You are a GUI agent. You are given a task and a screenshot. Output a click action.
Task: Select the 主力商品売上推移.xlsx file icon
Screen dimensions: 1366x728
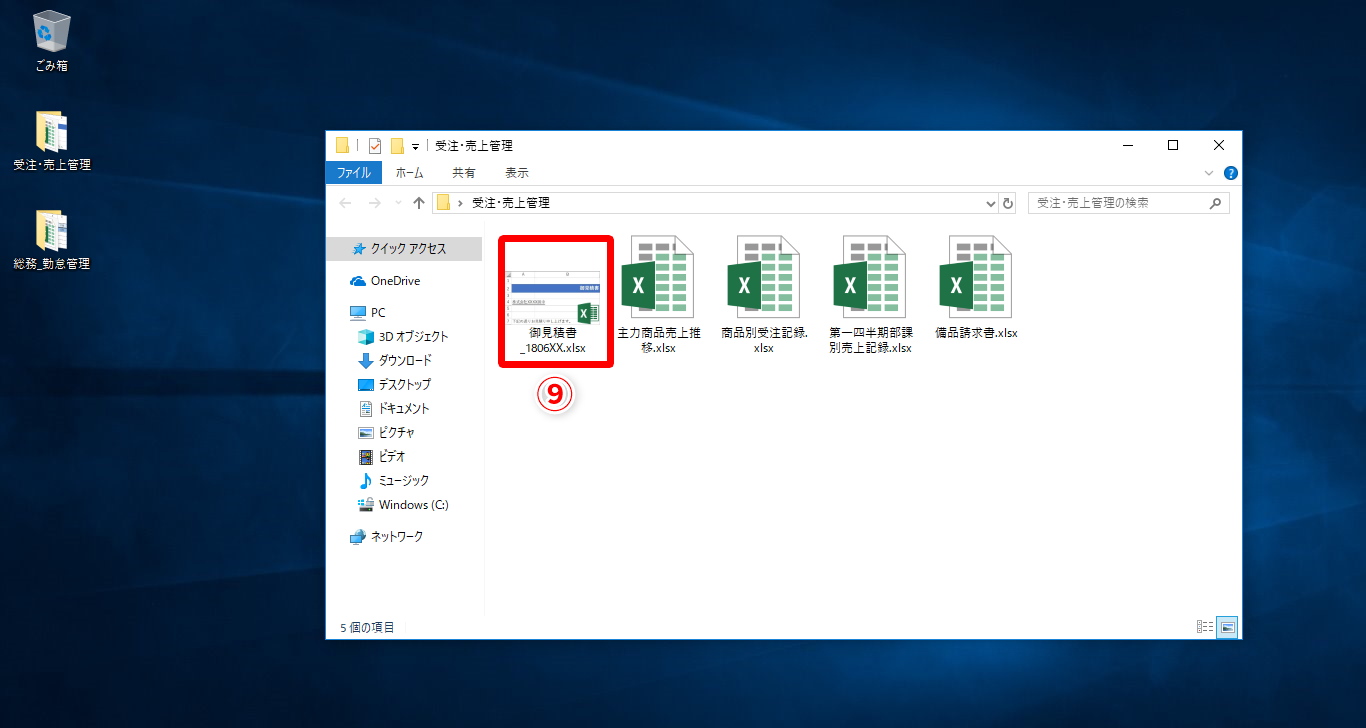(x=658, y=278)
